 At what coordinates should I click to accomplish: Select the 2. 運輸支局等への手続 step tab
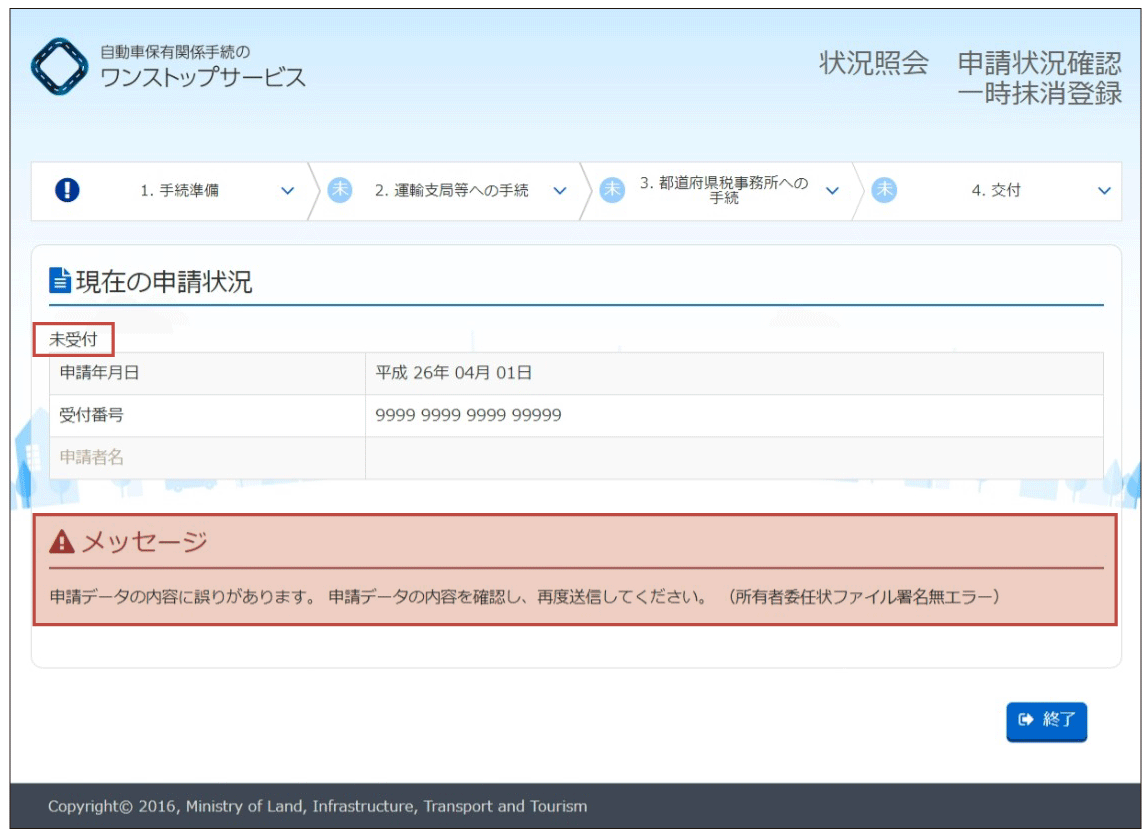click(448, 191)
